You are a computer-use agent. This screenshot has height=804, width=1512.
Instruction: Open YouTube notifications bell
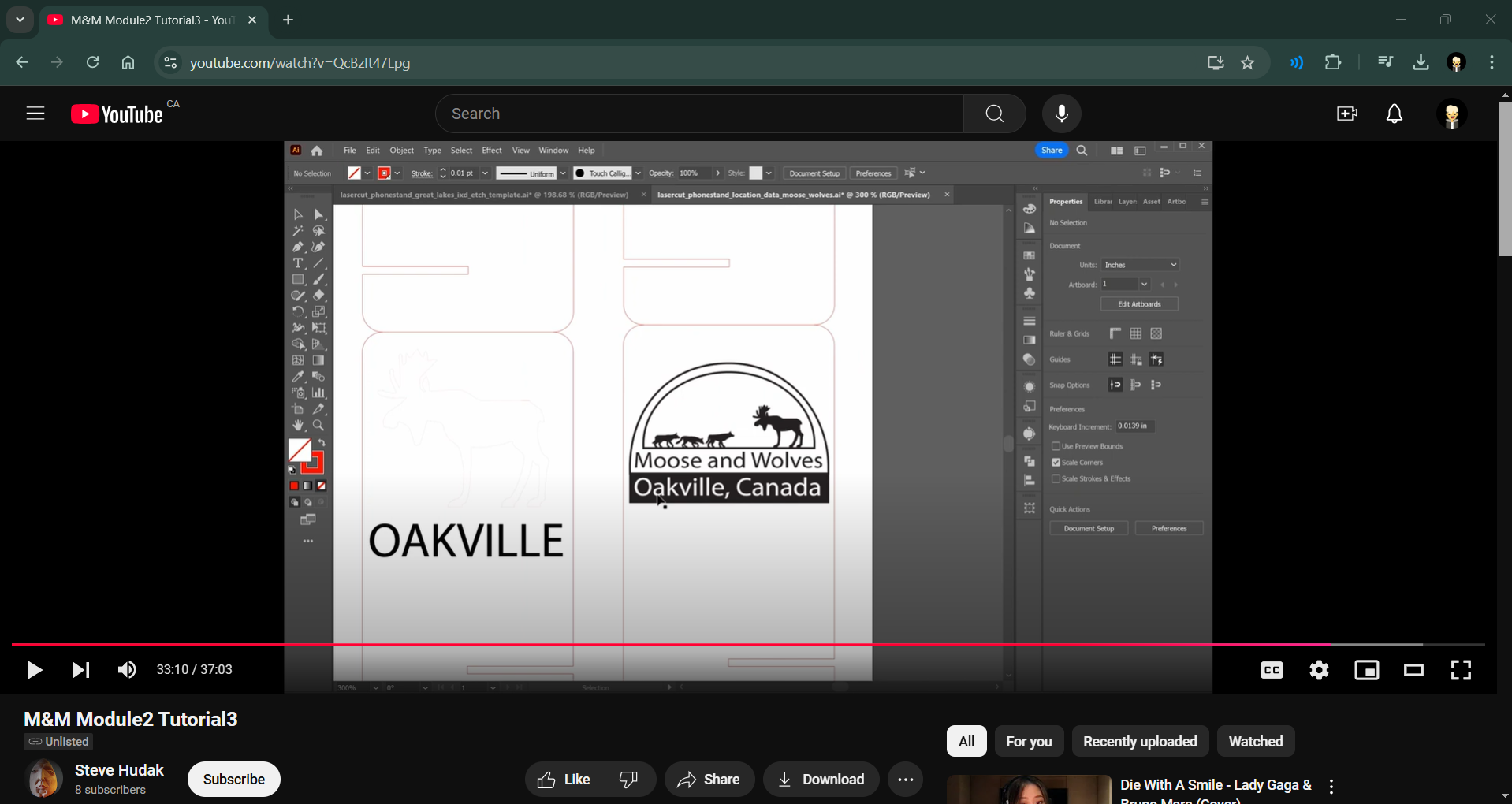1394,114
